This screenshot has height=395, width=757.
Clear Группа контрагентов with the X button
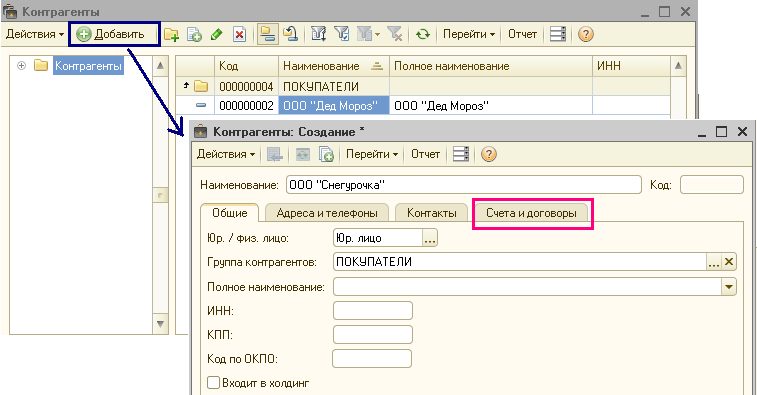pos(729,262)
